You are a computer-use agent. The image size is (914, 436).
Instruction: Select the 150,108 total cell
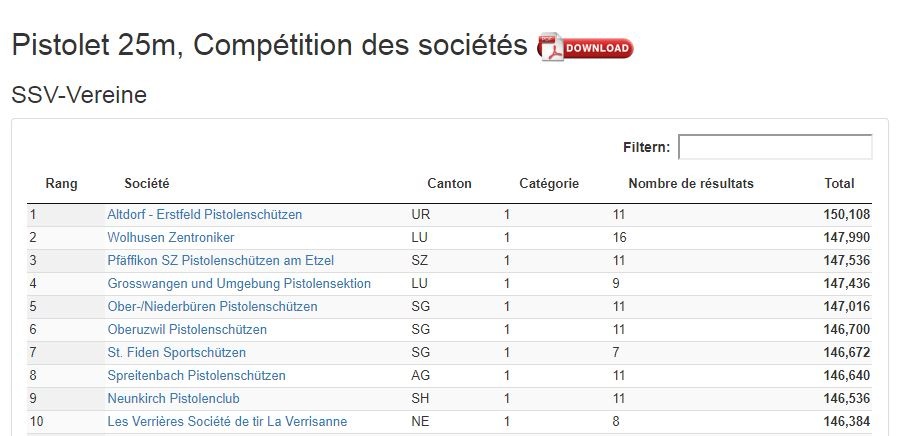tap(846, 215)
